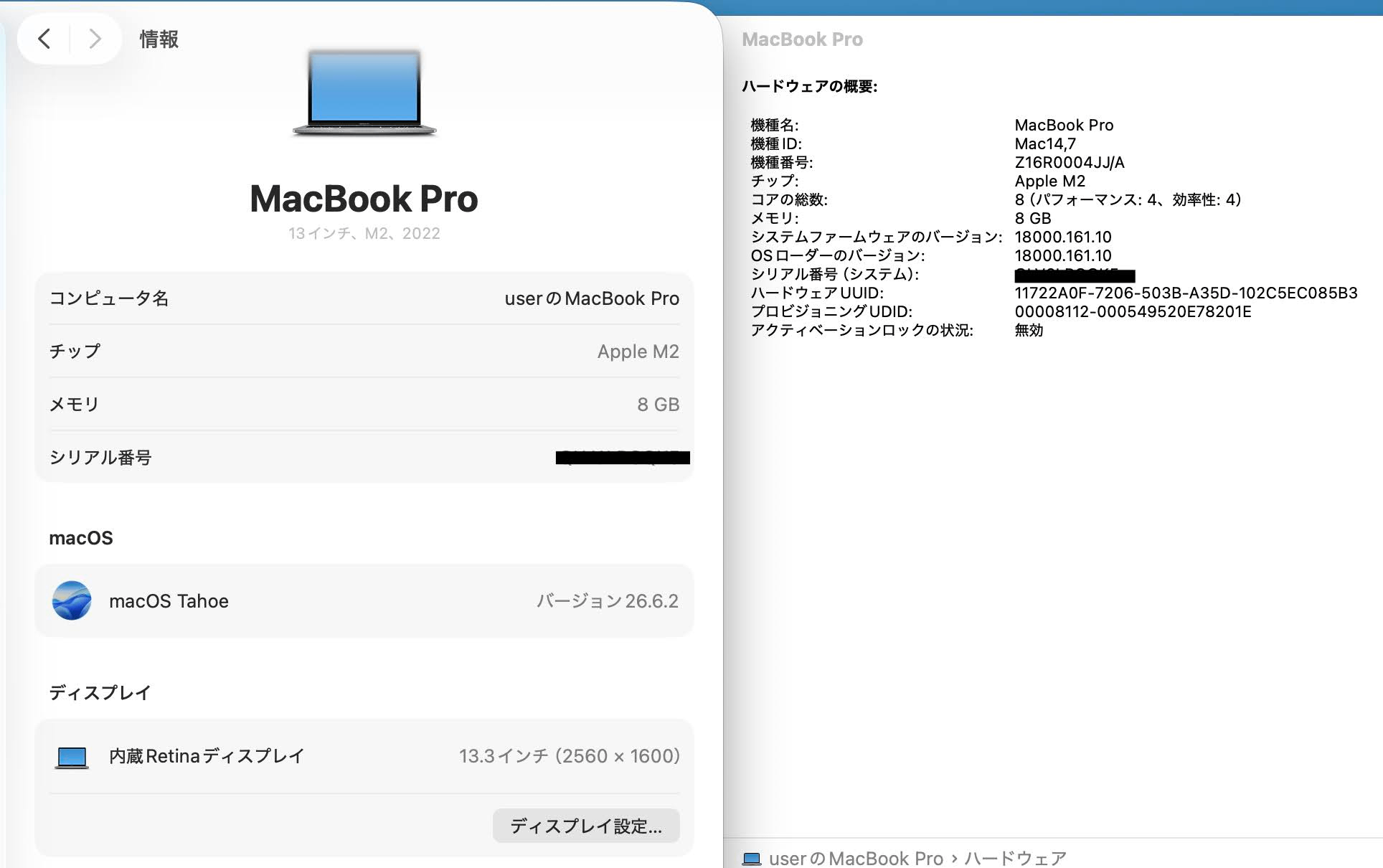Click the '13インチ、M2、2022' subtitle
The width and height of the screenshot is (1383, 868).
[x=364, y=233]
